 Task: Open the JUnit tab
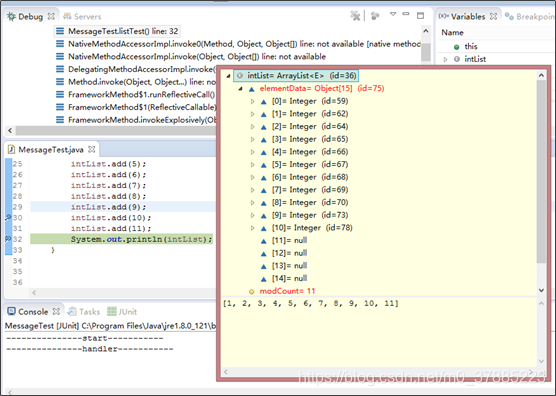tap(122, 312)
